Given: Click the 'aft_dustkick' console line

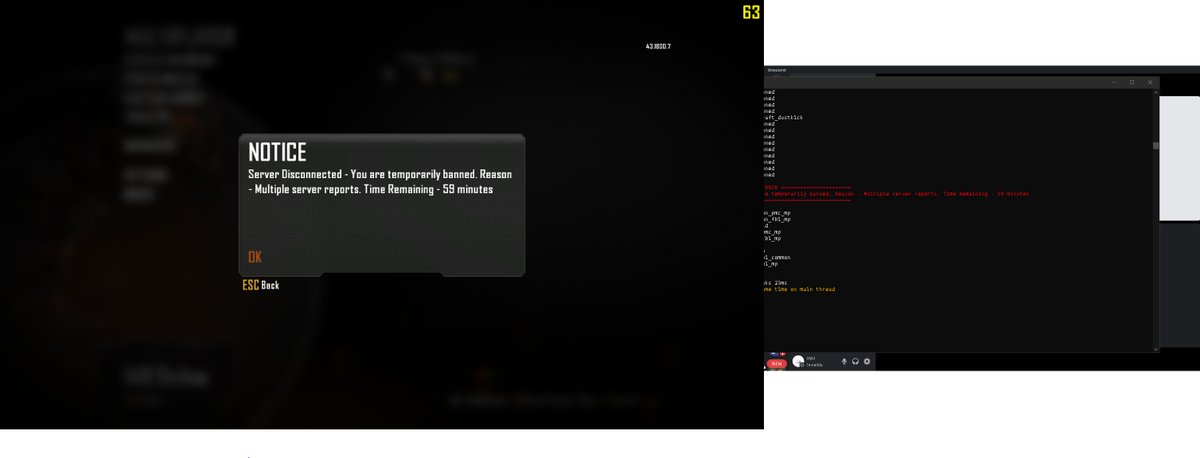Looking at the screenshot, I should click(x=783, y=117).
